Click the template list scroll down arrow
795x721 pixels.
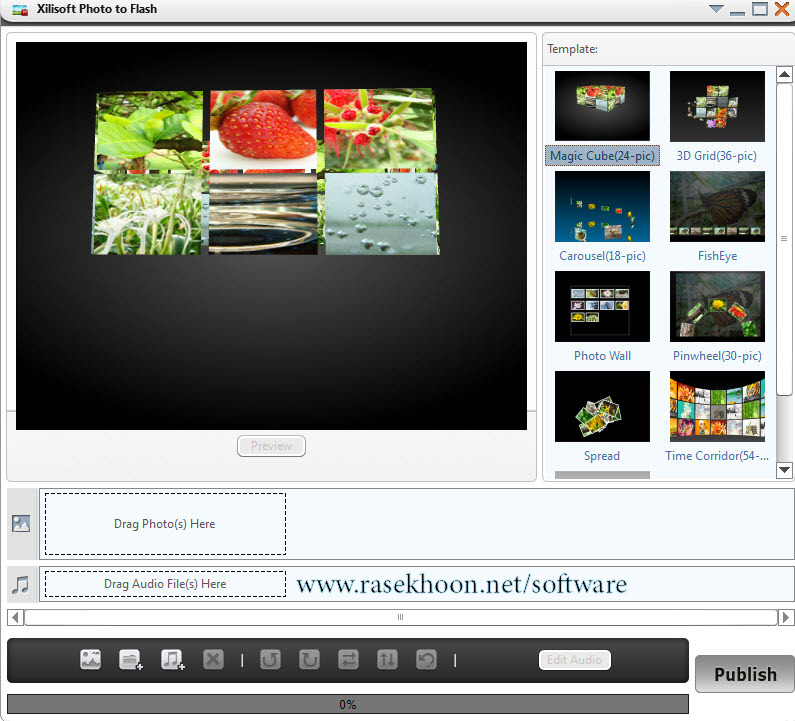tap(784, 470)
